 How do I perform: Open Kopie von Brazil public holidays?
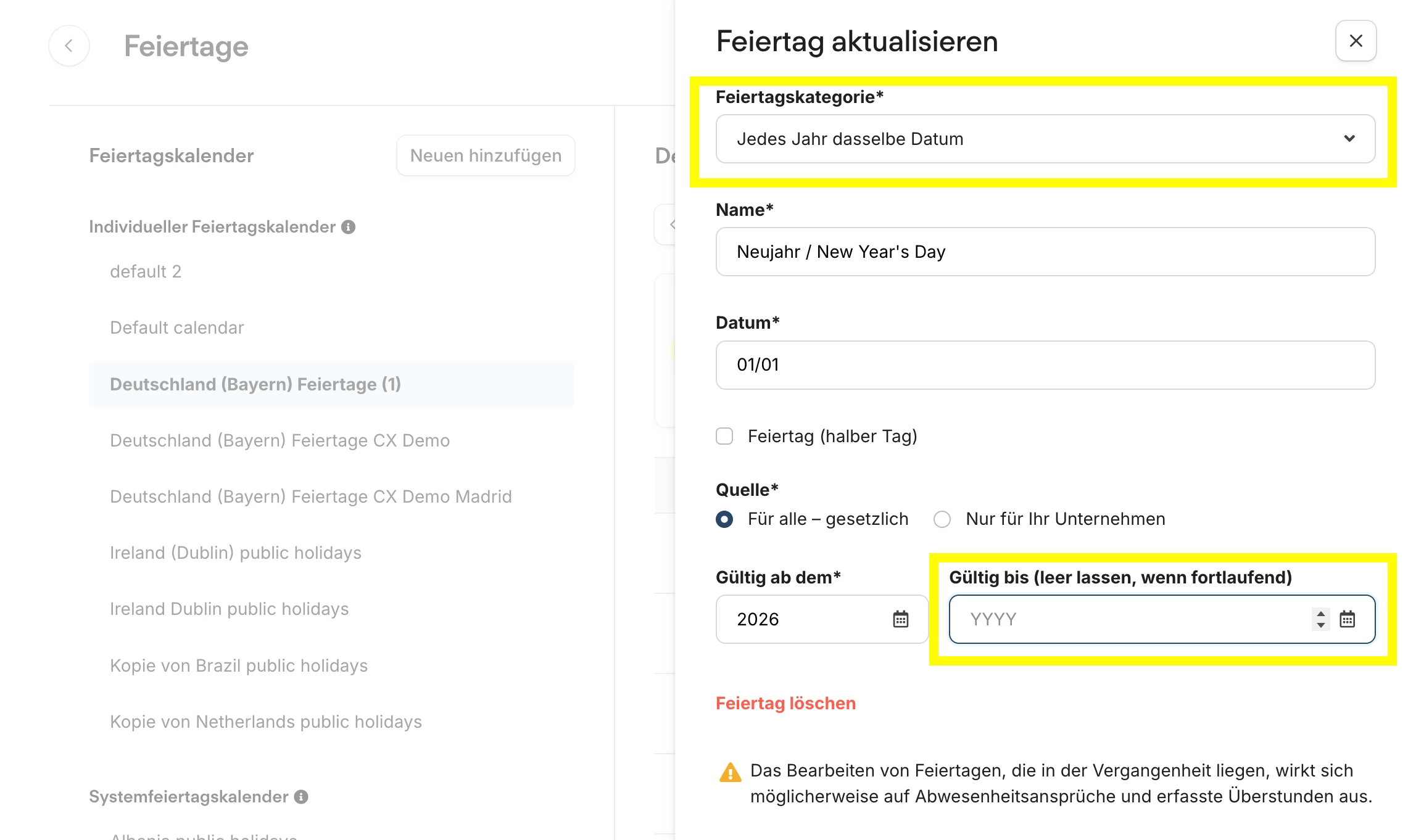point(239,665)
